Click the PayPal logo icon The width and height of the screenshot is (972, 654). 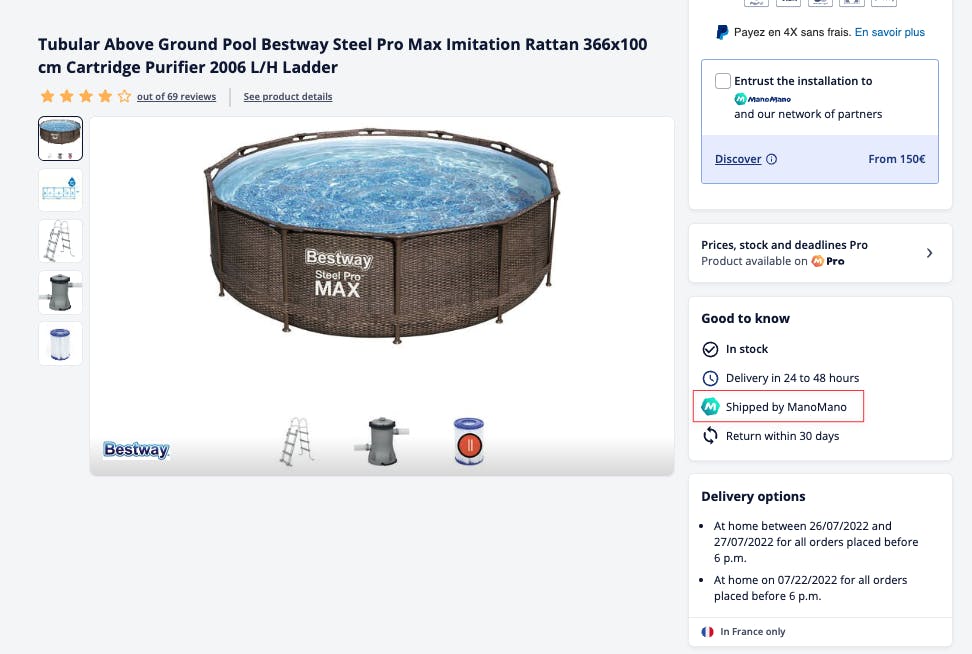tap(722, 32)
